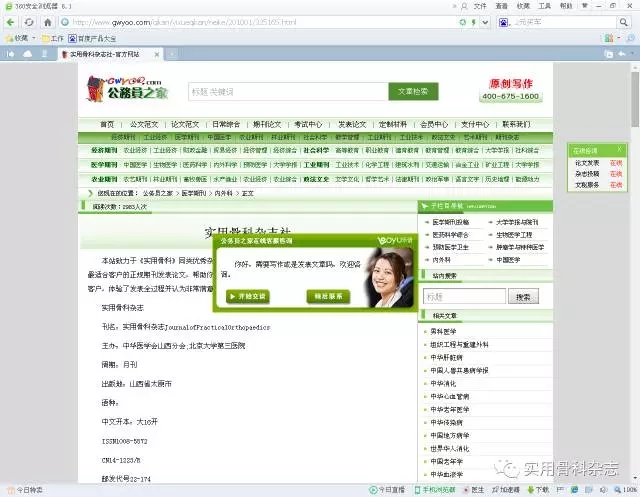
Task: Close the 在线咨询 floating panel
Action: pyautogui.click(x=620, y=149)
